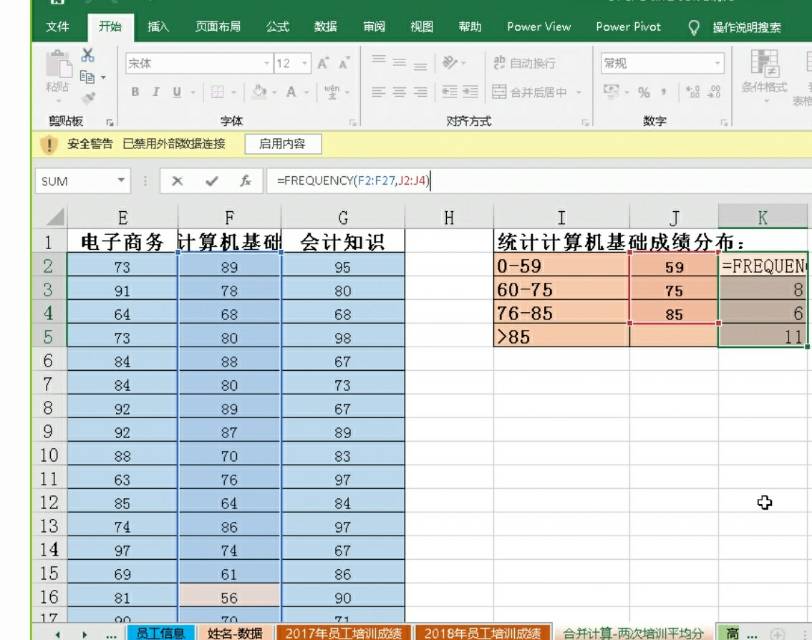The image size is (812, 640).
Task: Click the Copy icon in clipboard group
Action: pos(87,77)
